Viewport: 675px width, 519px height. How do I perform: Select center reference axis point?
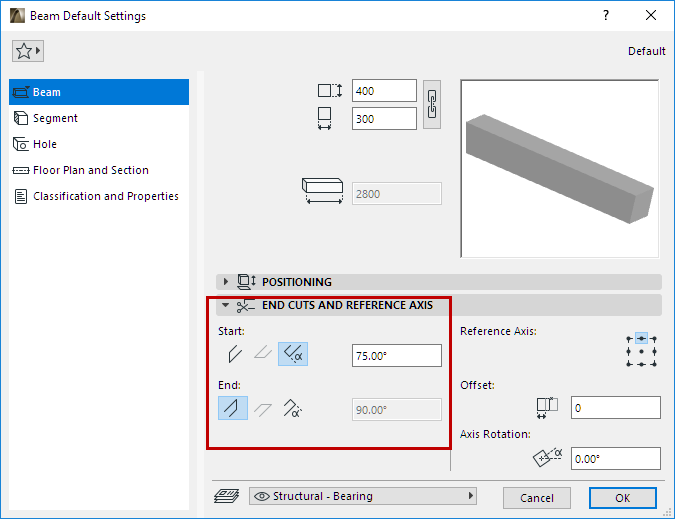click(641, 352)
